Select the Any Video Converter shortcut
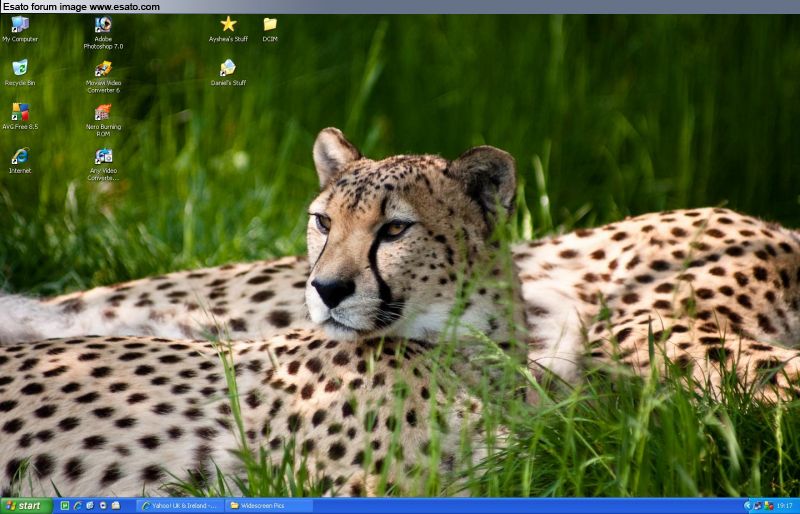Screen dimensions: 800x514 [x=103, y=165]
